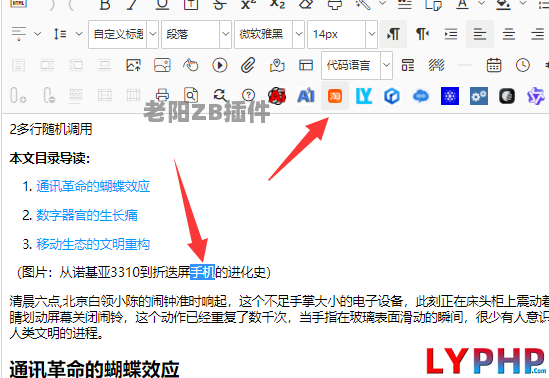Open the 通讯革命的蝴蝶效应 link
The image size is (549, 378).
pyautogui.click(x=93, y=186)
